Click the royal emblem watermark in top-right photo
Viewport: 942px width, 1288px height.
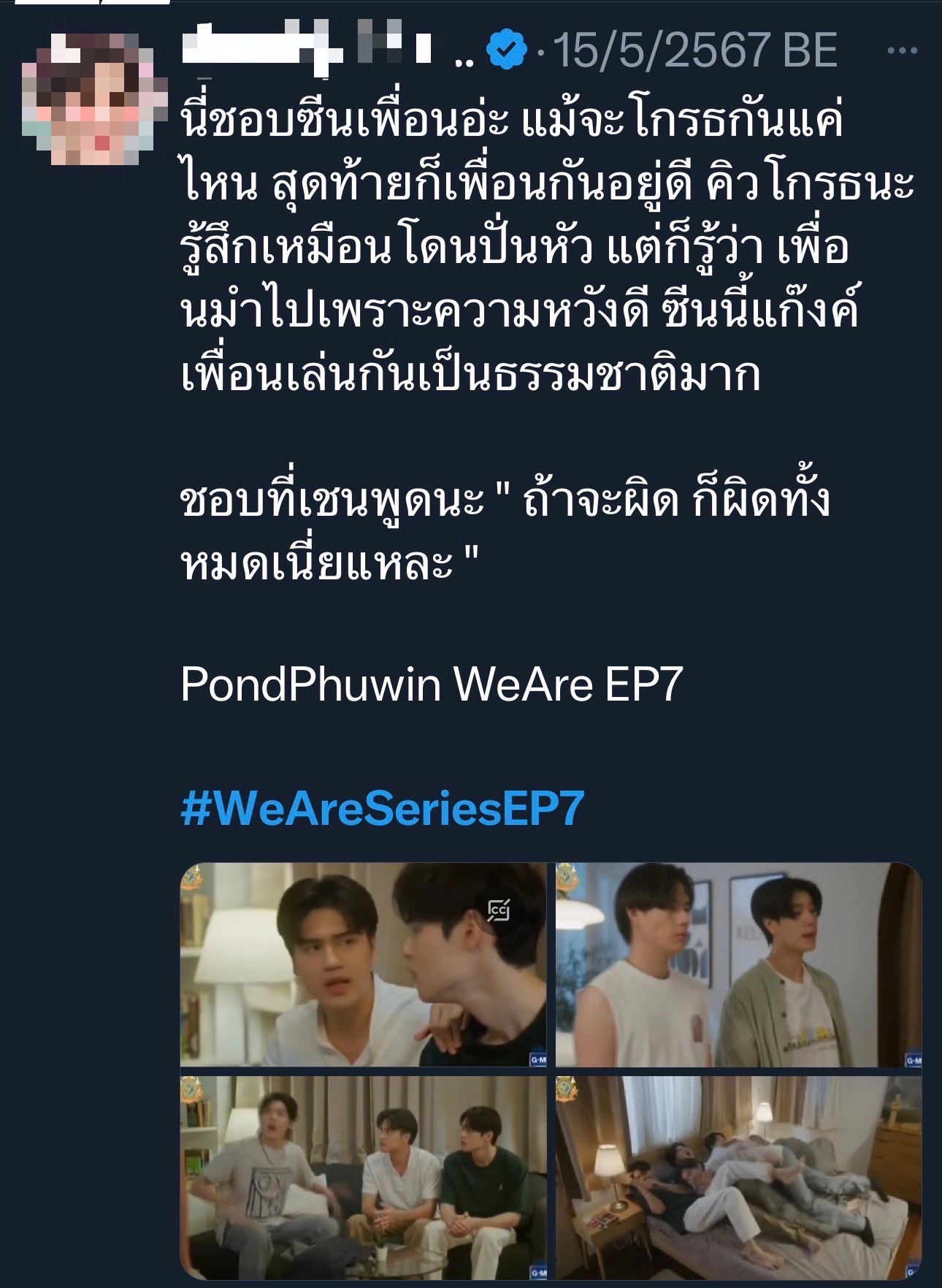pos(567,877)
